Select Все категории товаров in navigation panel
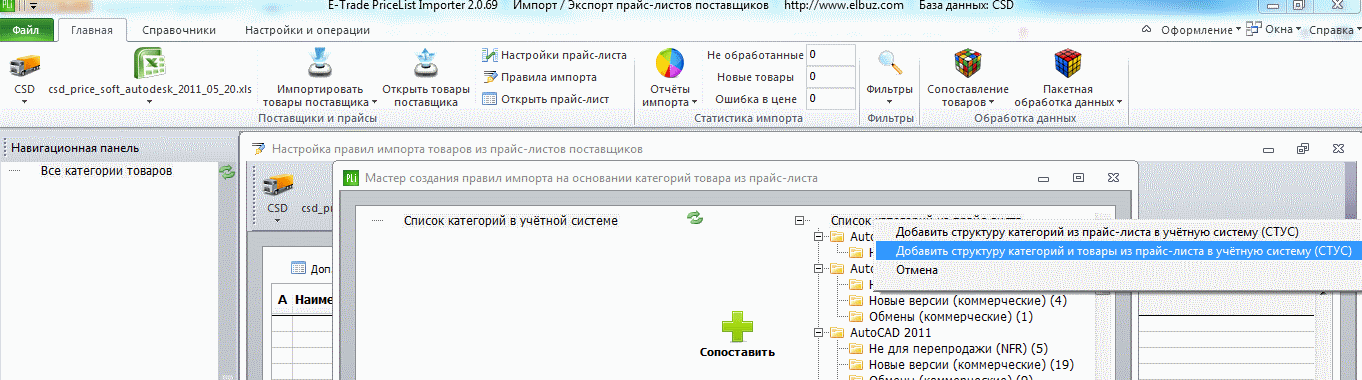This screenshot has width=1362, height=380. pyautogui.click(x=106, y=171)
